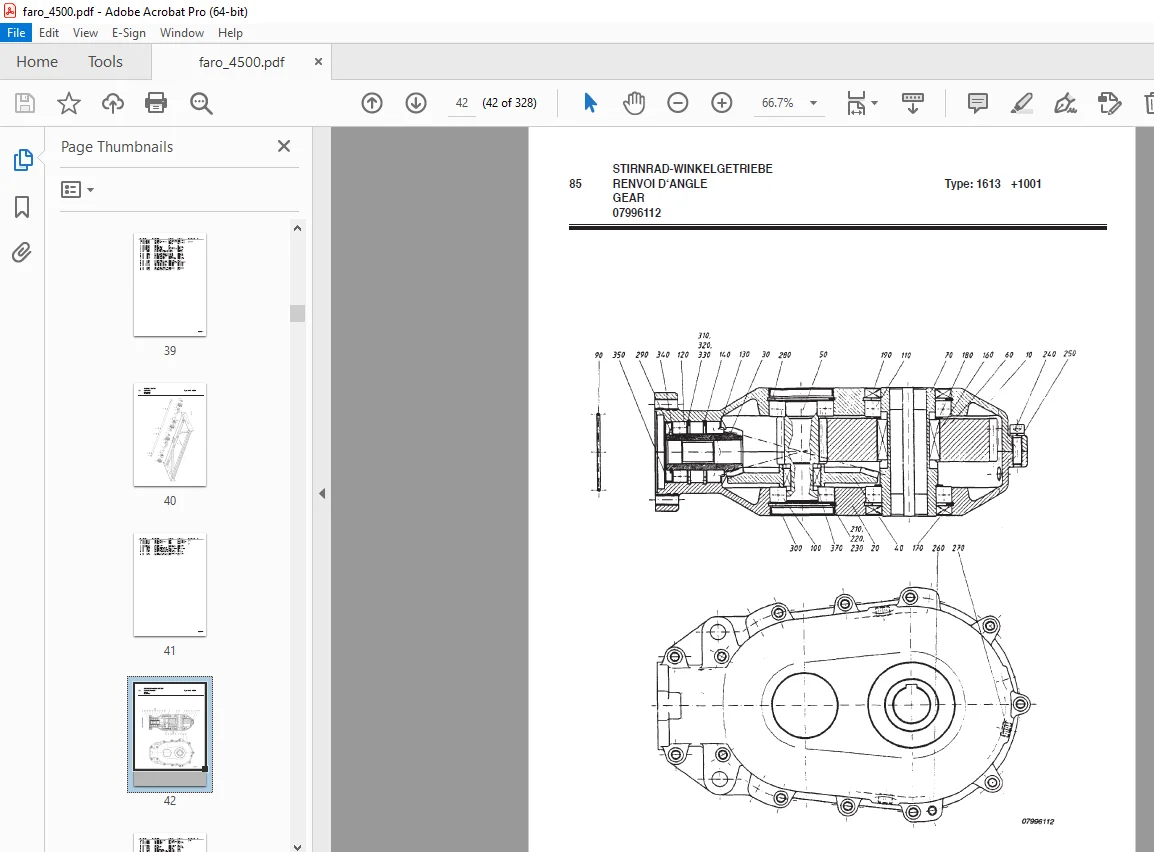Open the zoom level dropdown arrow
Image resolution: width=1154 pixels, height=852 pixels.
click(x=813, y=103)
